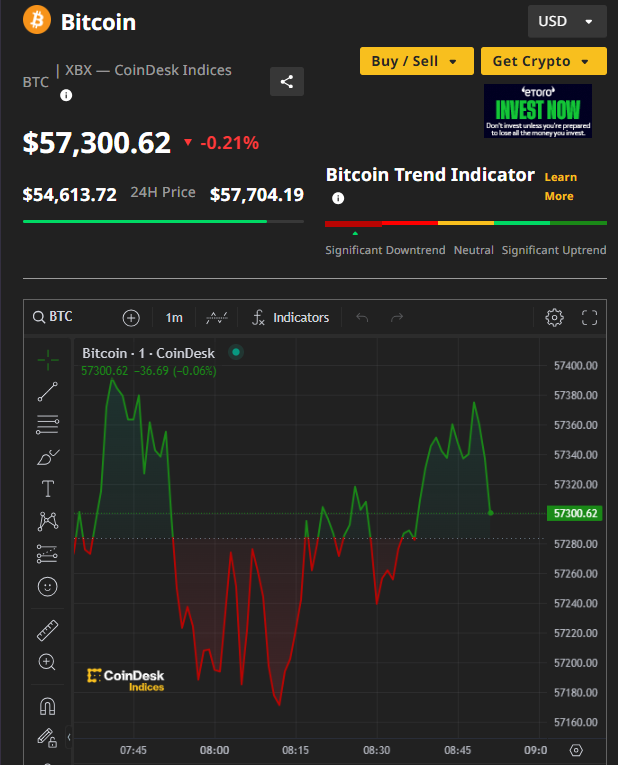Toggle the magnet snap mode

point(47,706)
